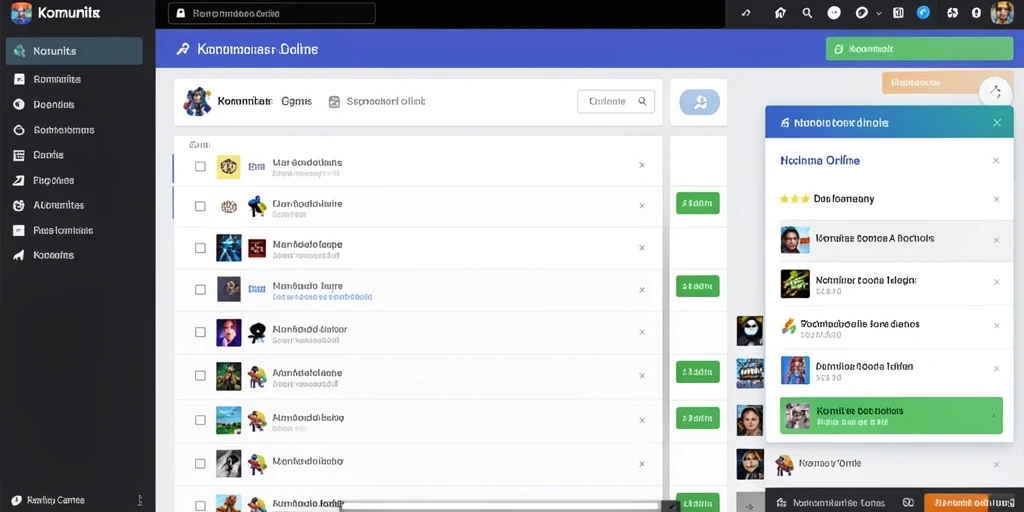Image resolution: width=1024 pixels, height=512 pixels.
Task: Click the curved arrow icon left of home icon
Action: coord(746,13)
